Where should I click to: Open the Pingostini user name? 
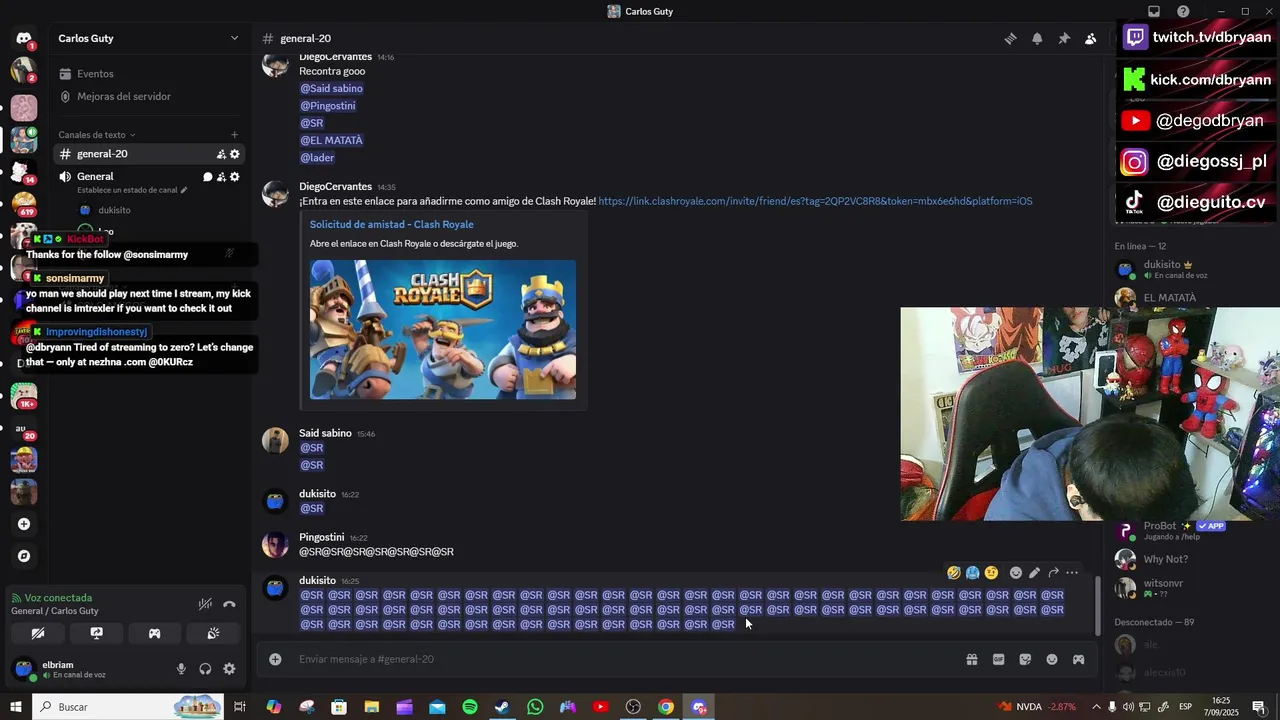(x=321, y=537)
